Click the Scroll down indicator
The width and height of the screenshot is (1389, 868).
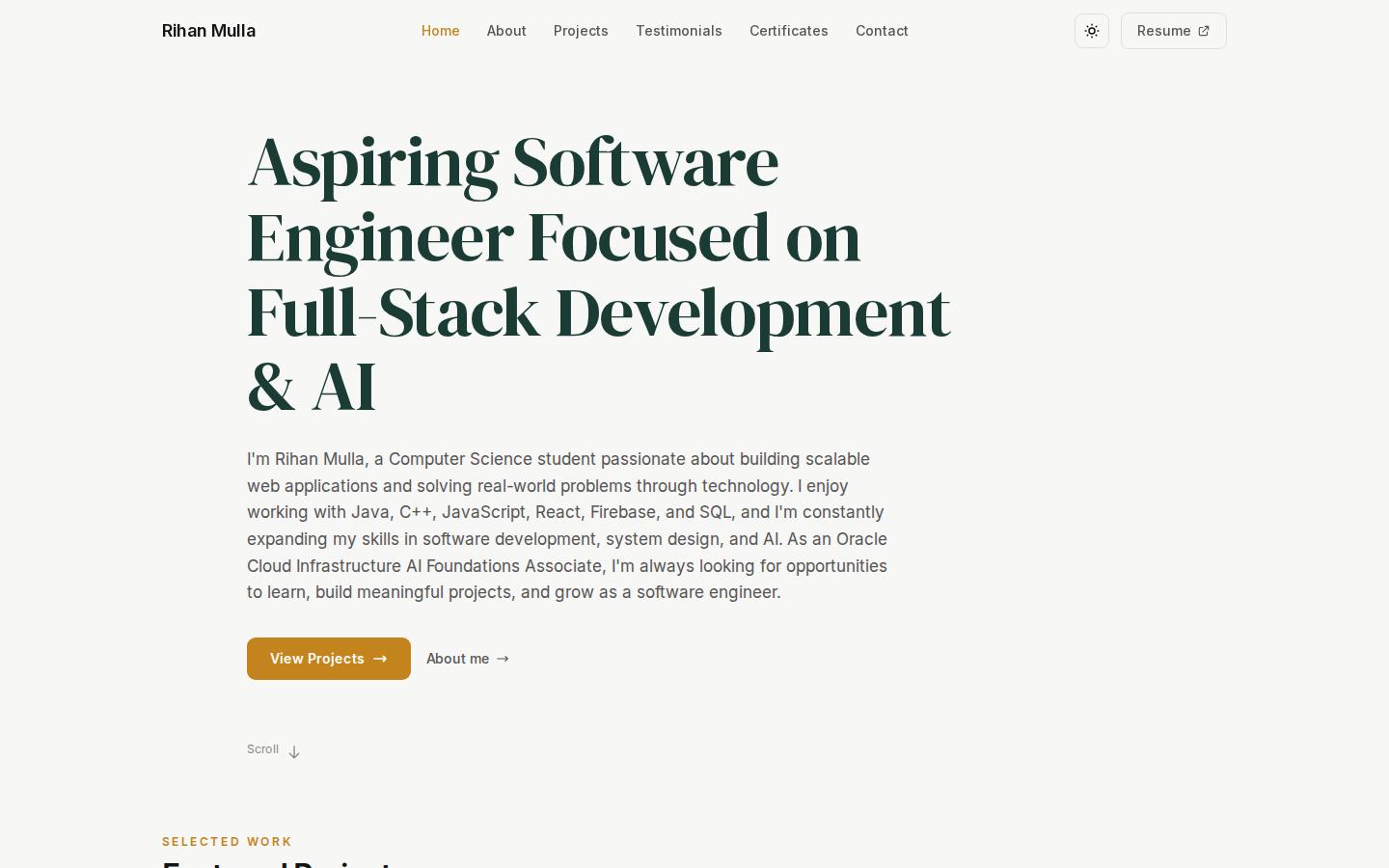[x=274, y=750]
